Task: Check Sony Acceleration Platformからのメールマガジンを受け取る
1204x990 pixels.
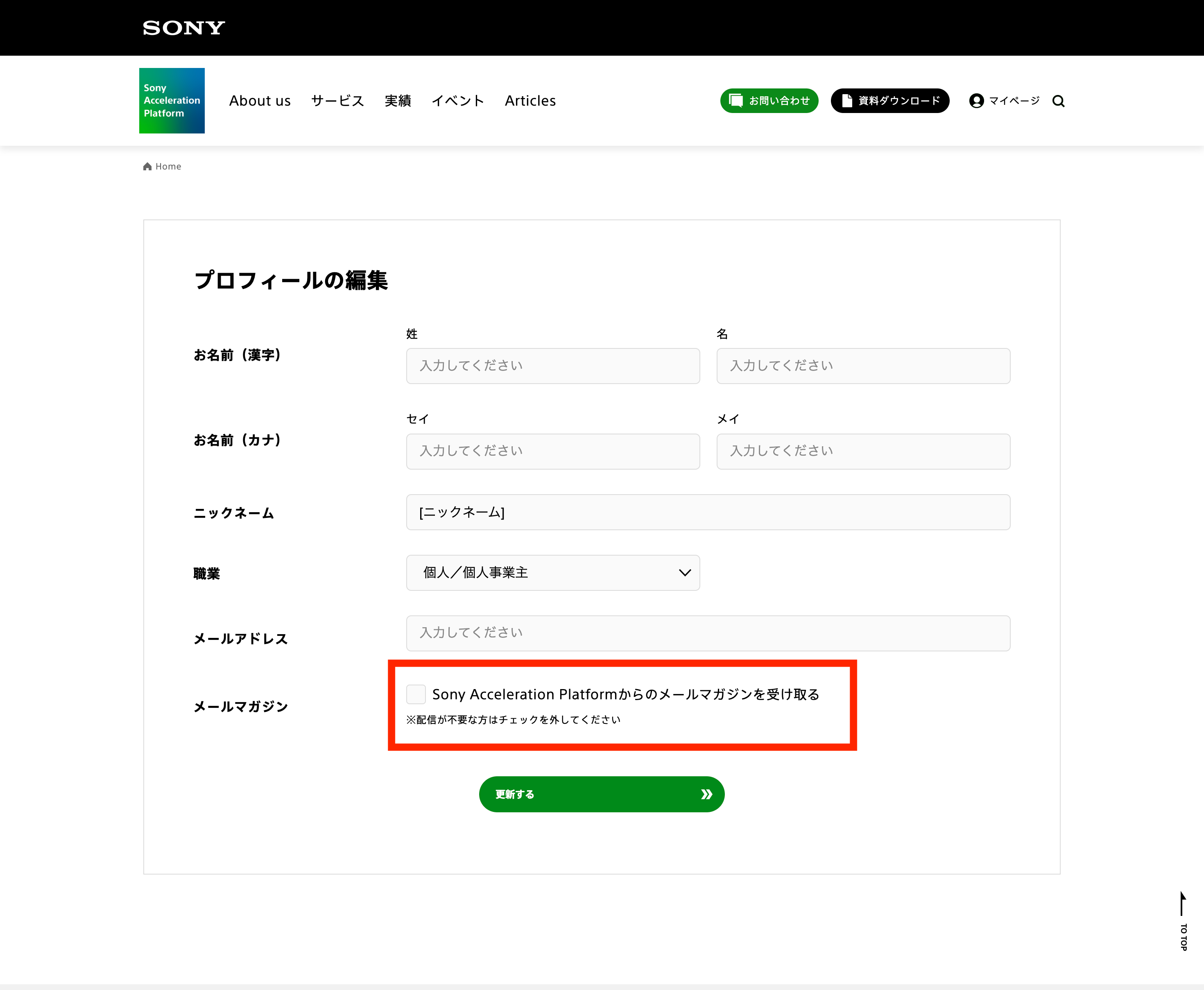Action: (416, 694)
